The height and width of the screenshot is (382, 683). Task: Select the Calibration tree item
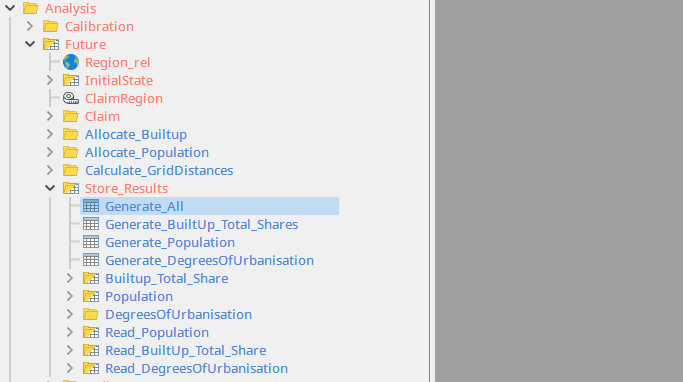pos(99,26)
